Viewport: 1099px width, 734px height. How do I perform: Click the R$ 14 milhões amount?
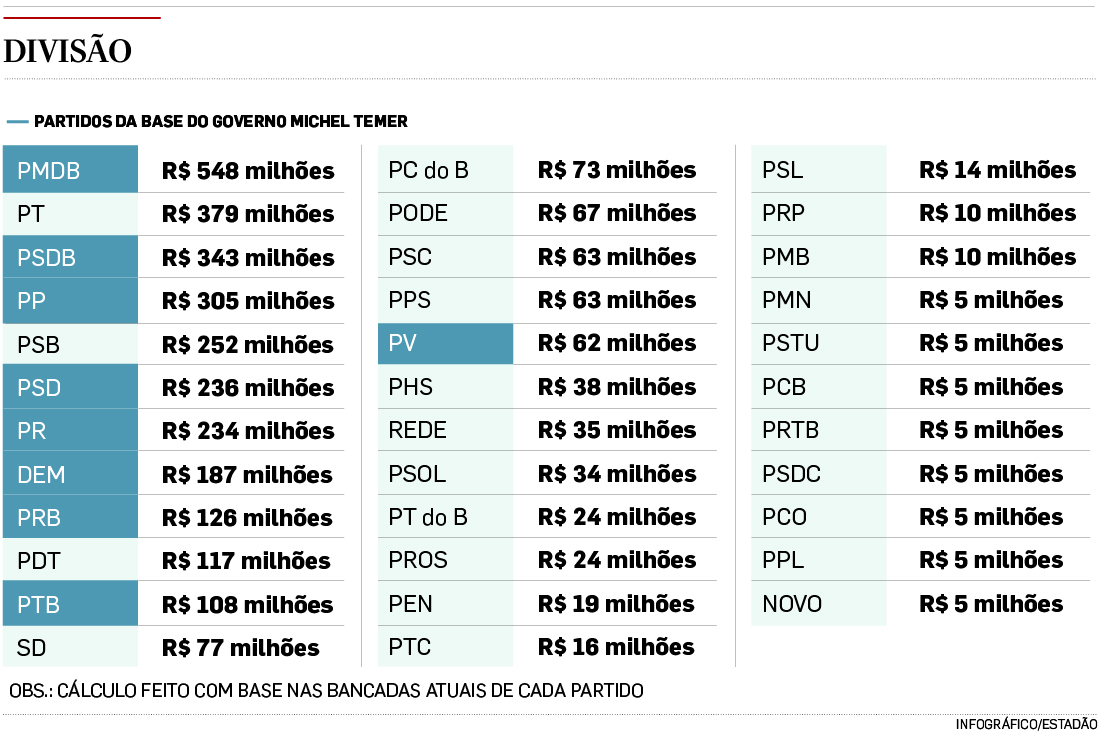[x=997, y=171]
